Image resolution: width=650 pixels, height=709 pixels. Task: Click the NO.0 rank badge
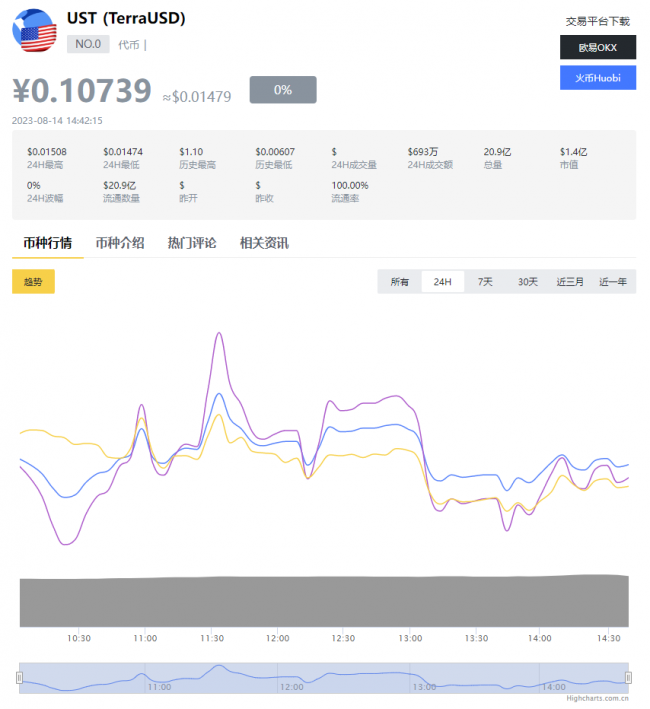(88, 44)
